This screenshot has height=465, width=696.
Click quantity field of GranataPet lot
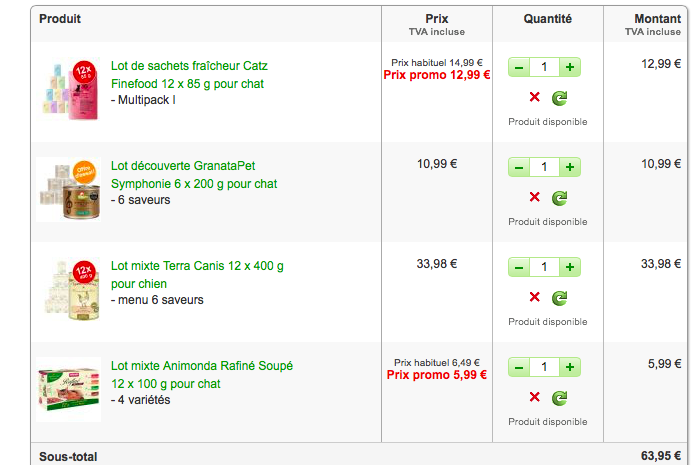544,167
